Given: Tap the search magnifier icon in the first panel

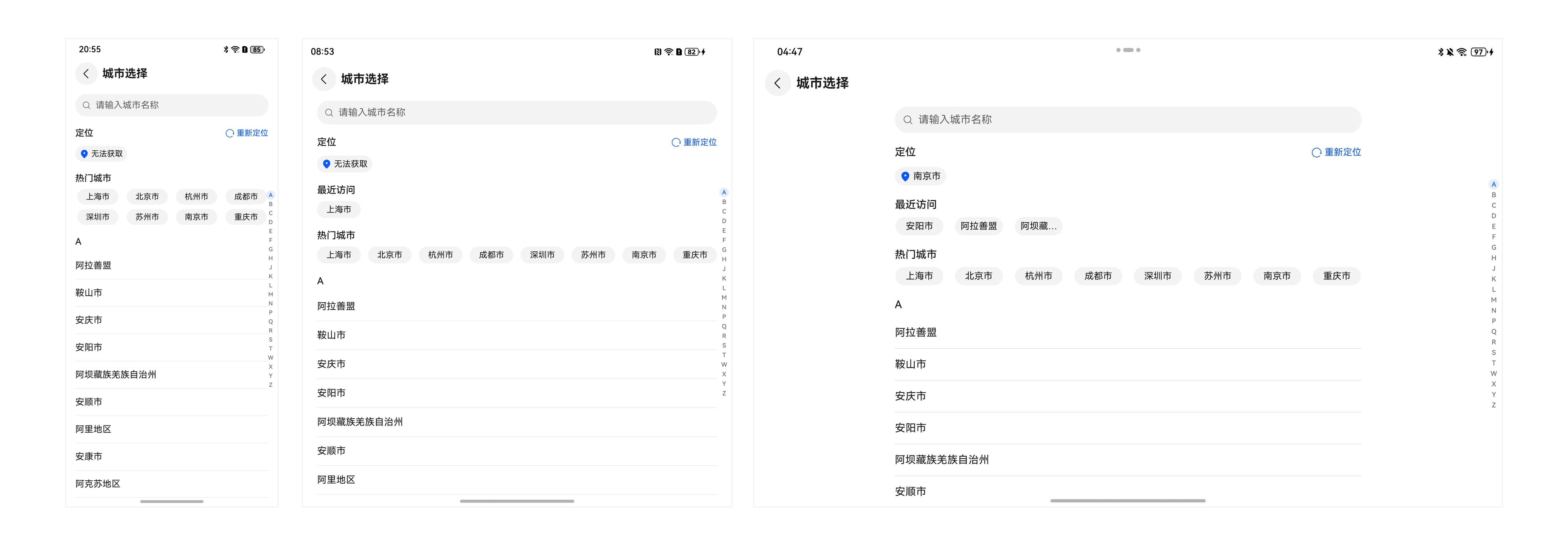Looking at the screenshot, I should click(x=87, y=105).
